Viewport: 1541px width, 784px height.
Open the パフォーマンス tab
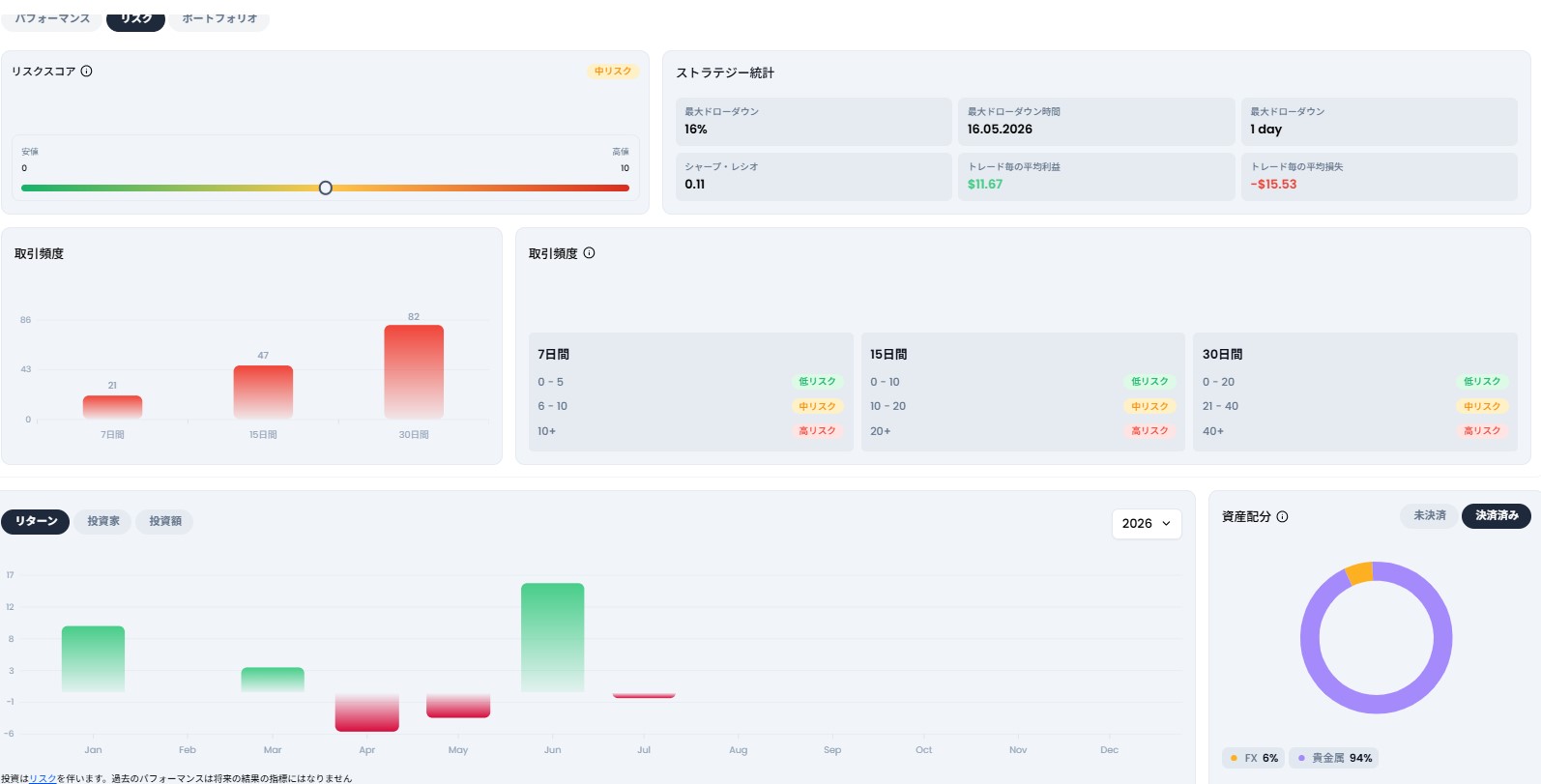click(52, 18)
